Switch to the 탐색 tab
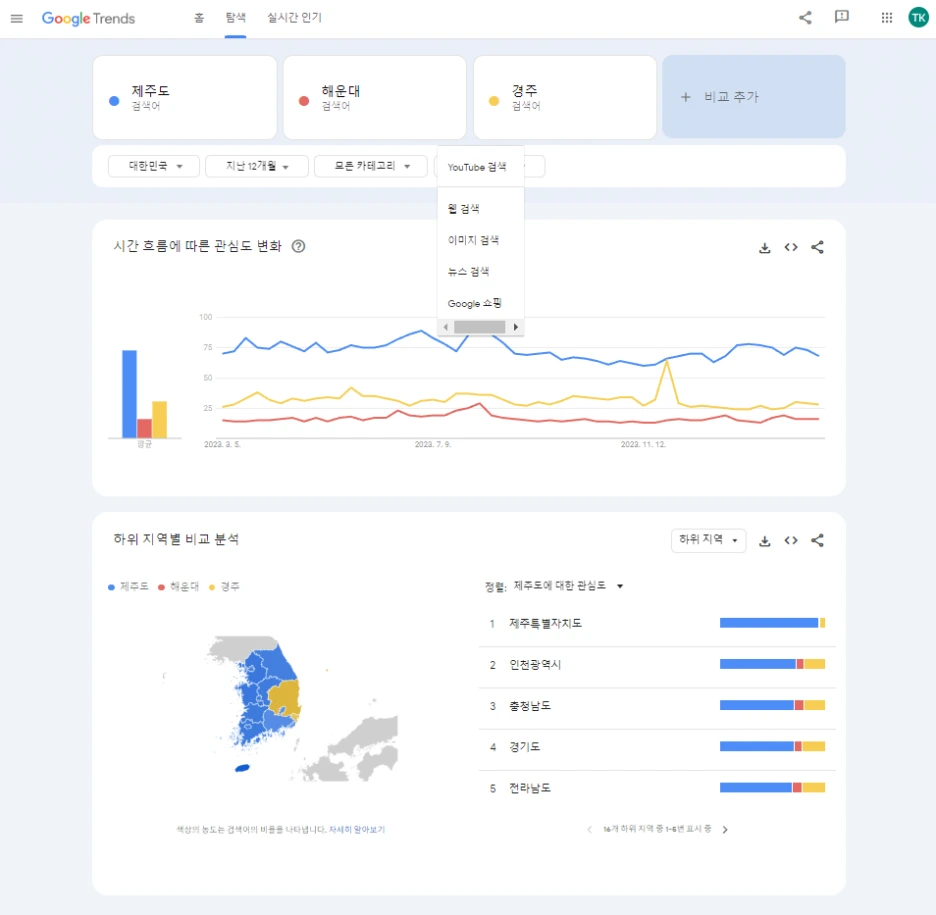 pyautogui.click(x=235, y=18)
